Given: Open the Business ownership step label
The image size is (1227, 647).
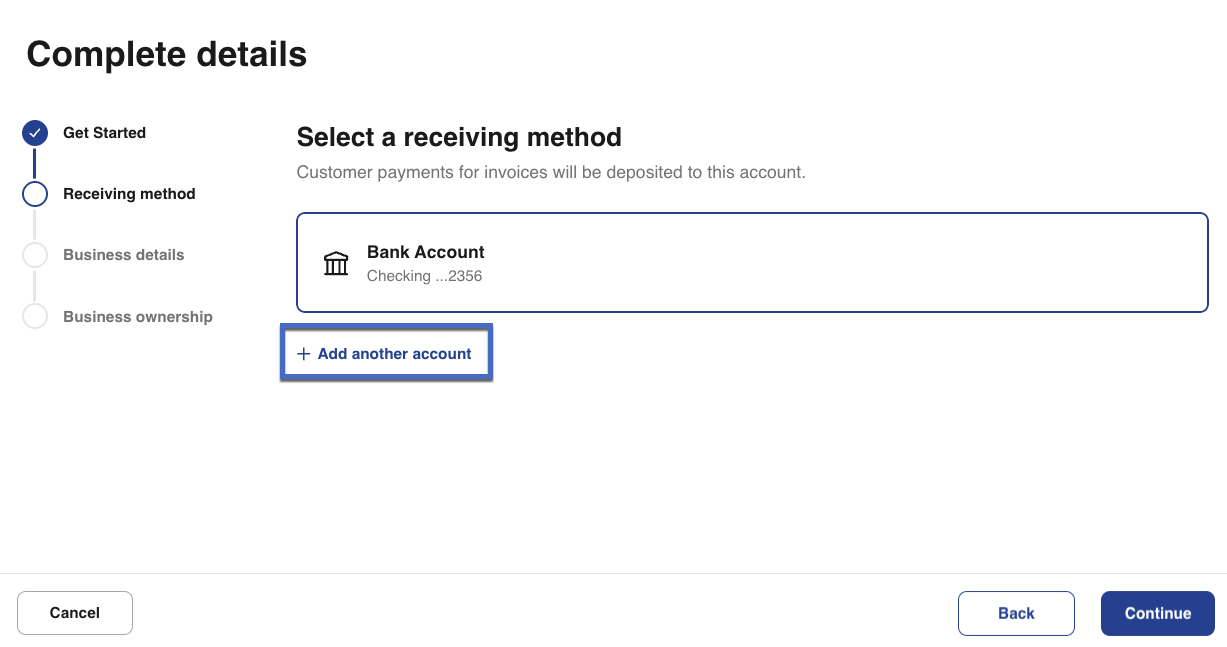Looking at the screenshot, I should [x=138, y=317].
